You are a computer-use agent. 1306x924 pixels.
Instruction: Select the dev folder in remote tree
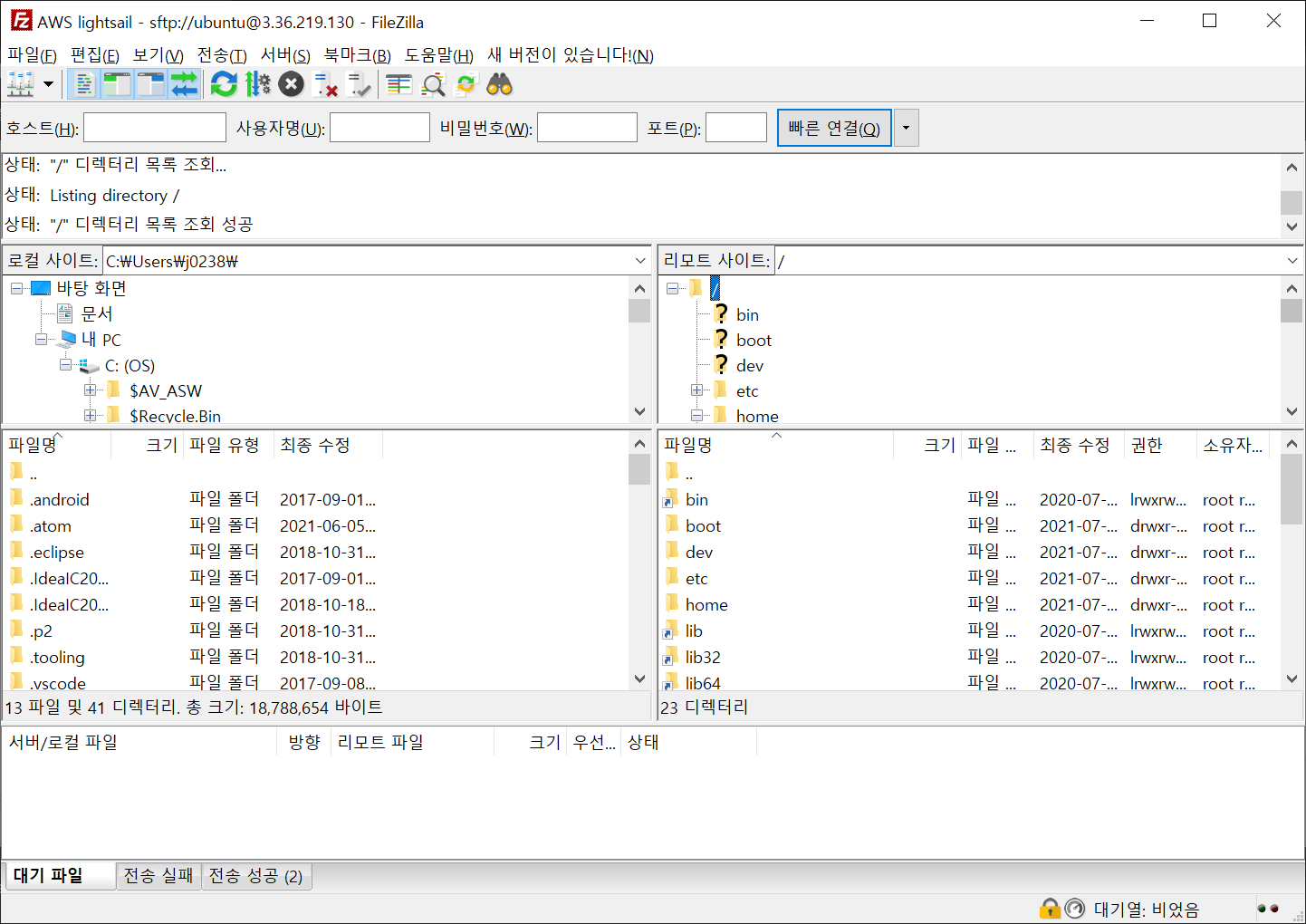(x=750, y=365)
